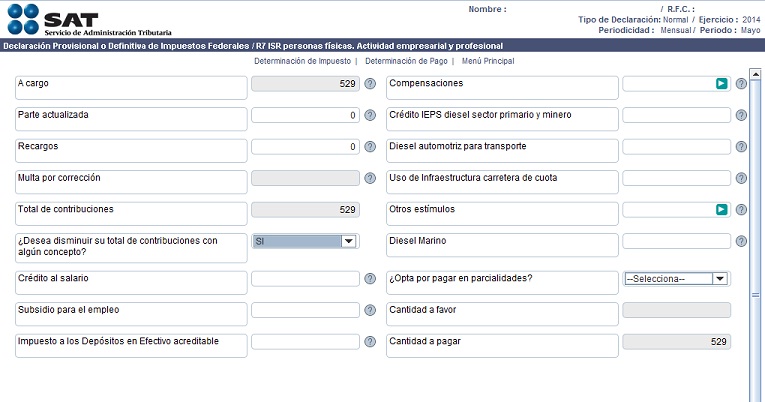Open help icon for Crédito al salario

[370, 279]
